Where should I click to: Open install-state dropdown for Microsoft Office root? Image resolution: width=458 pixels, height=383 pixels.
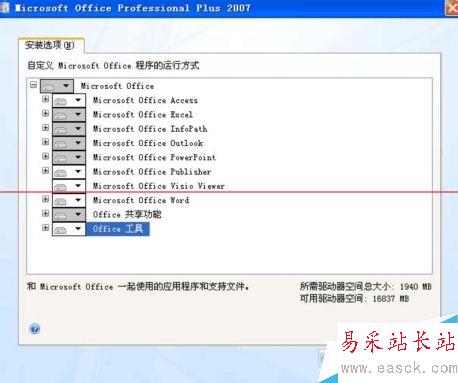(57, 86)
